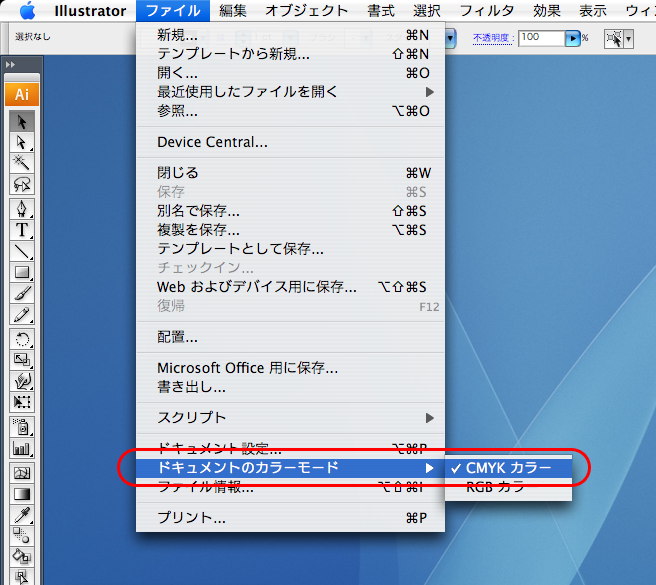This screenshot has width=656, height=585.
Task: Select the Pencil tool
Action: point(22,314)
